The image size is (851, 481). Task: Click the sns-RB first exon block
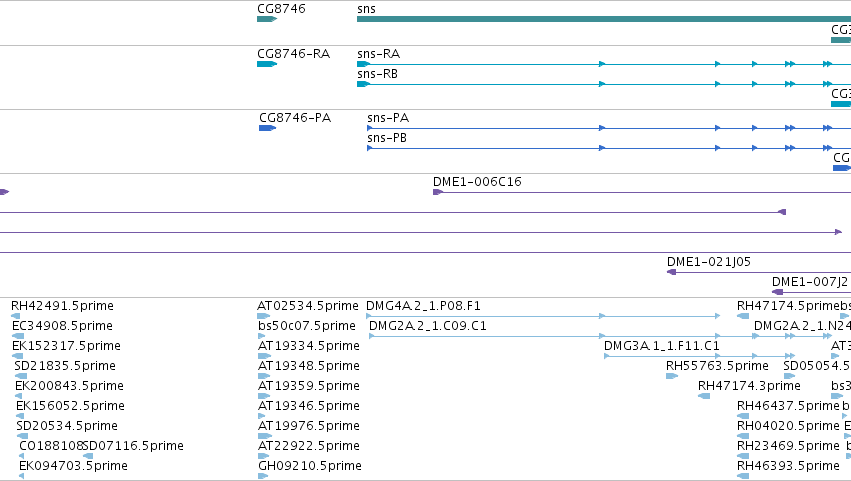click(x=363, y=84)
